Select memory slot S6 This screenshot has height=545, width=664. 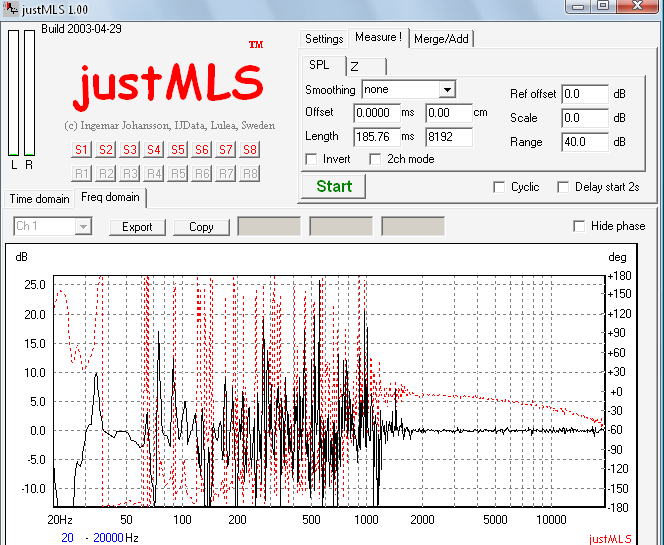pyautogui.click(x=201, y=149)
